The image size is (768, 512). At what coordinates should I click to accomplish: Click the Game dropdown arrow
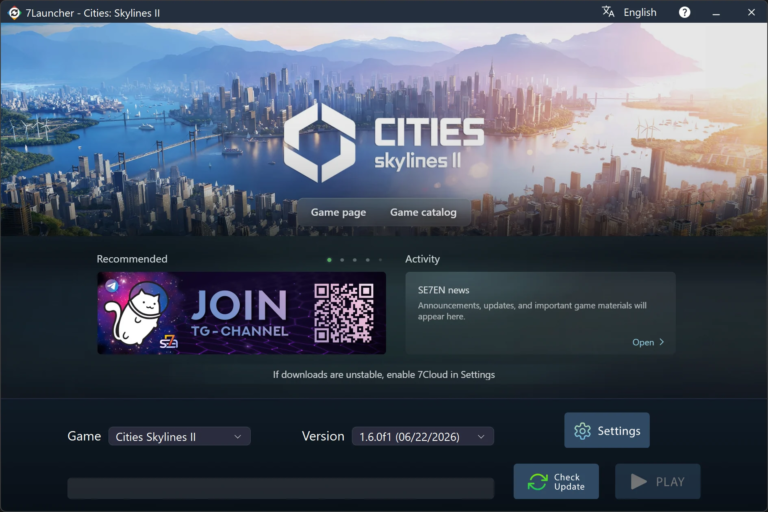(238, 437)
